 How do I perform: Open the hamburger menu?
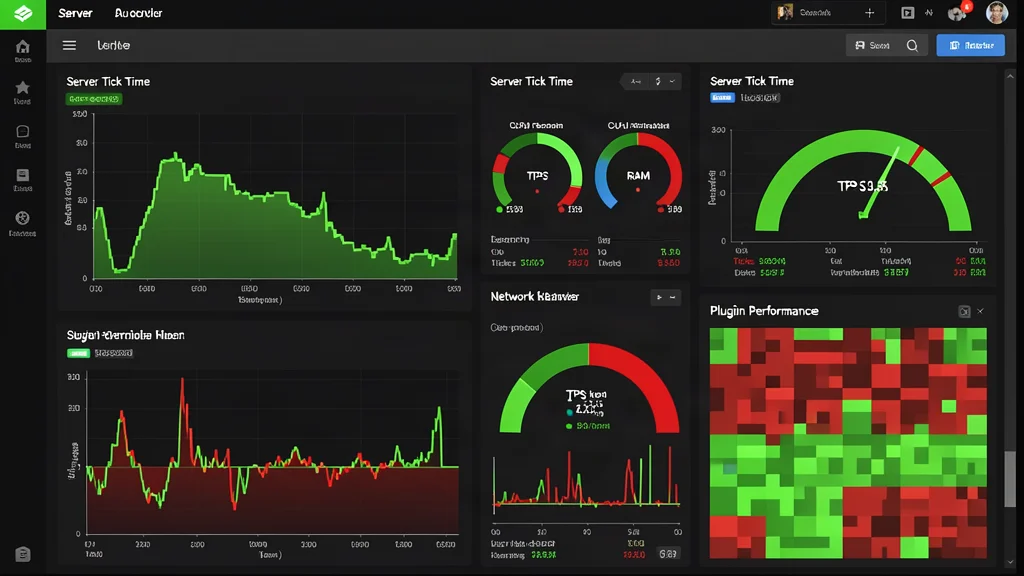pos(69,45)
